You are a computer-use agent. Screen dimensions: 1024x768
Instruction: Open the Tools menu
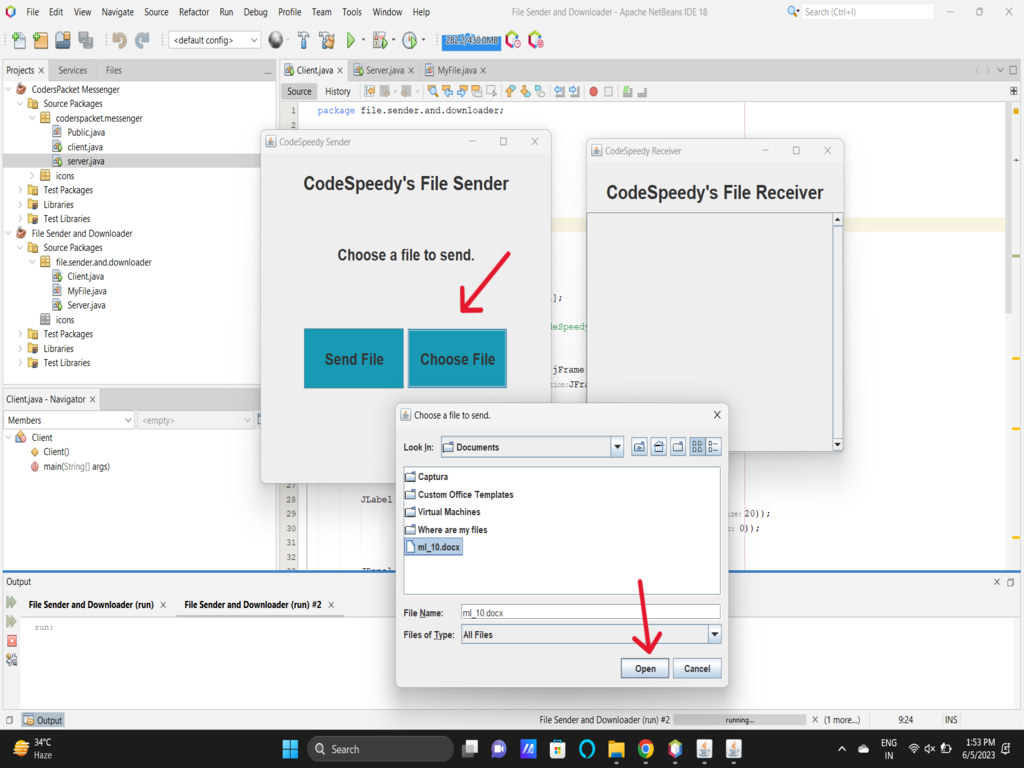point(351,12)
